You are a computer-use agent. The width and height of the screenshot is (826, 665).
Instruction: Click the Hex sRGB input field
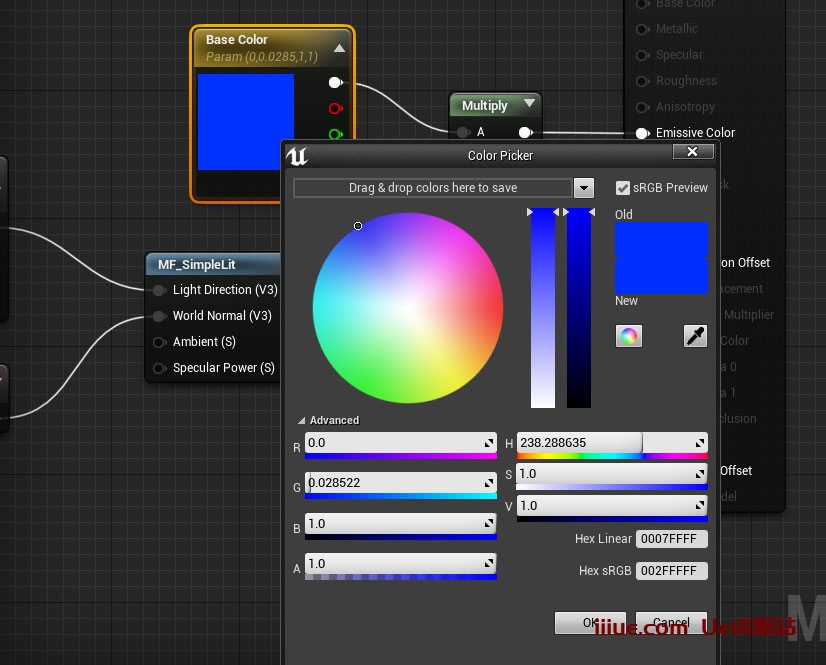point(671,571)
